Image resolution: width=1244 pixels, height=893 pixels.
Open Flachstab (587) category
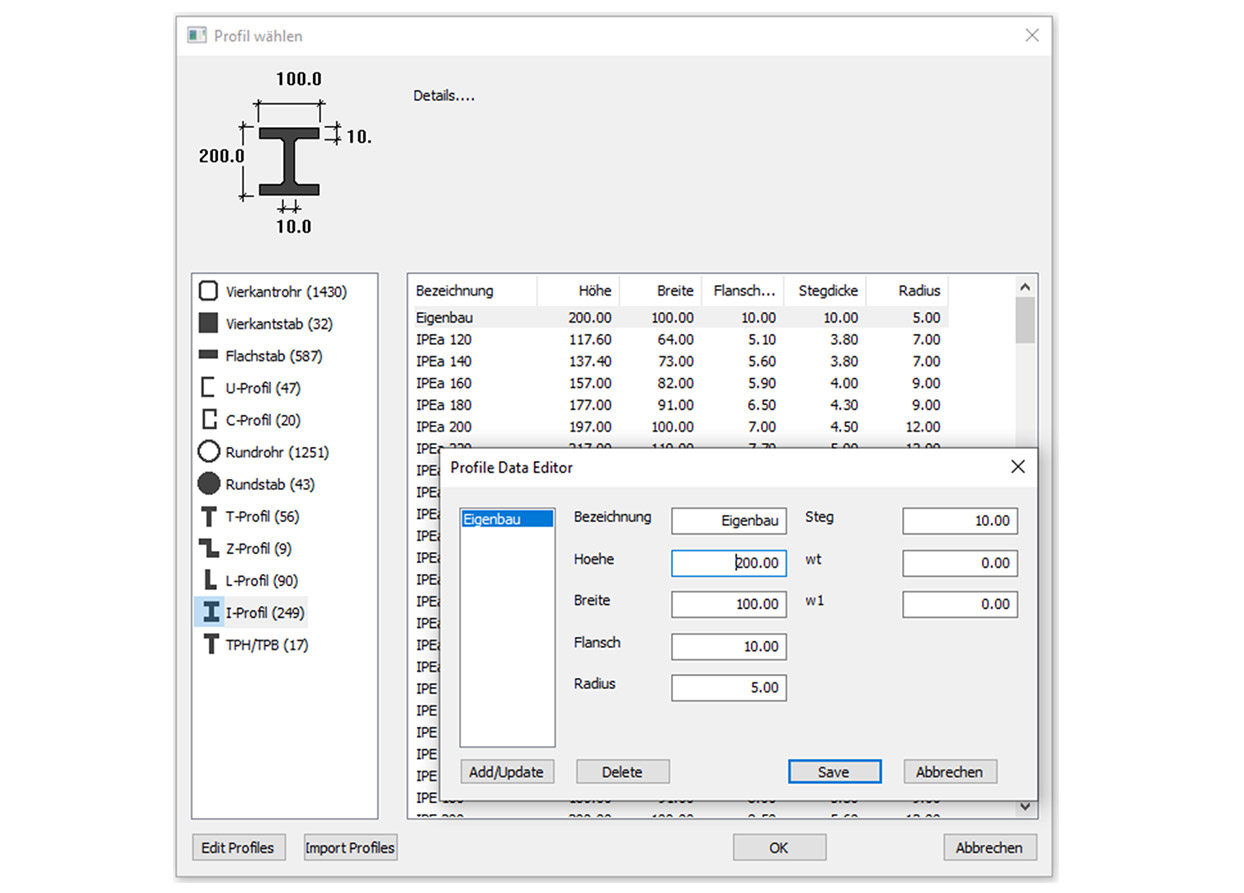tap(274, 356)
